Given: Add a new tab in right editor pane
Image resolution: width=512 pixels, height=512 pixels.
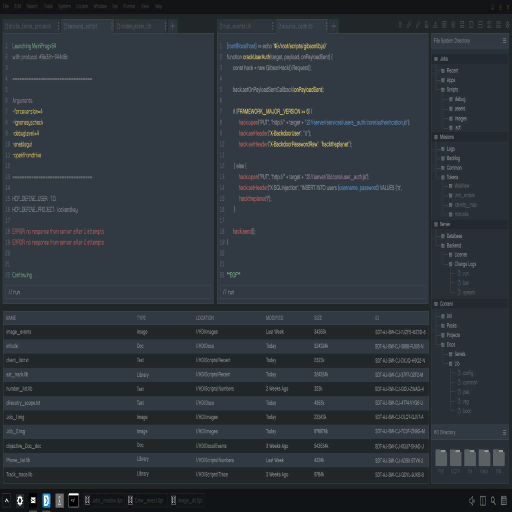Looking at the screenshot, I should coord(334,26).
